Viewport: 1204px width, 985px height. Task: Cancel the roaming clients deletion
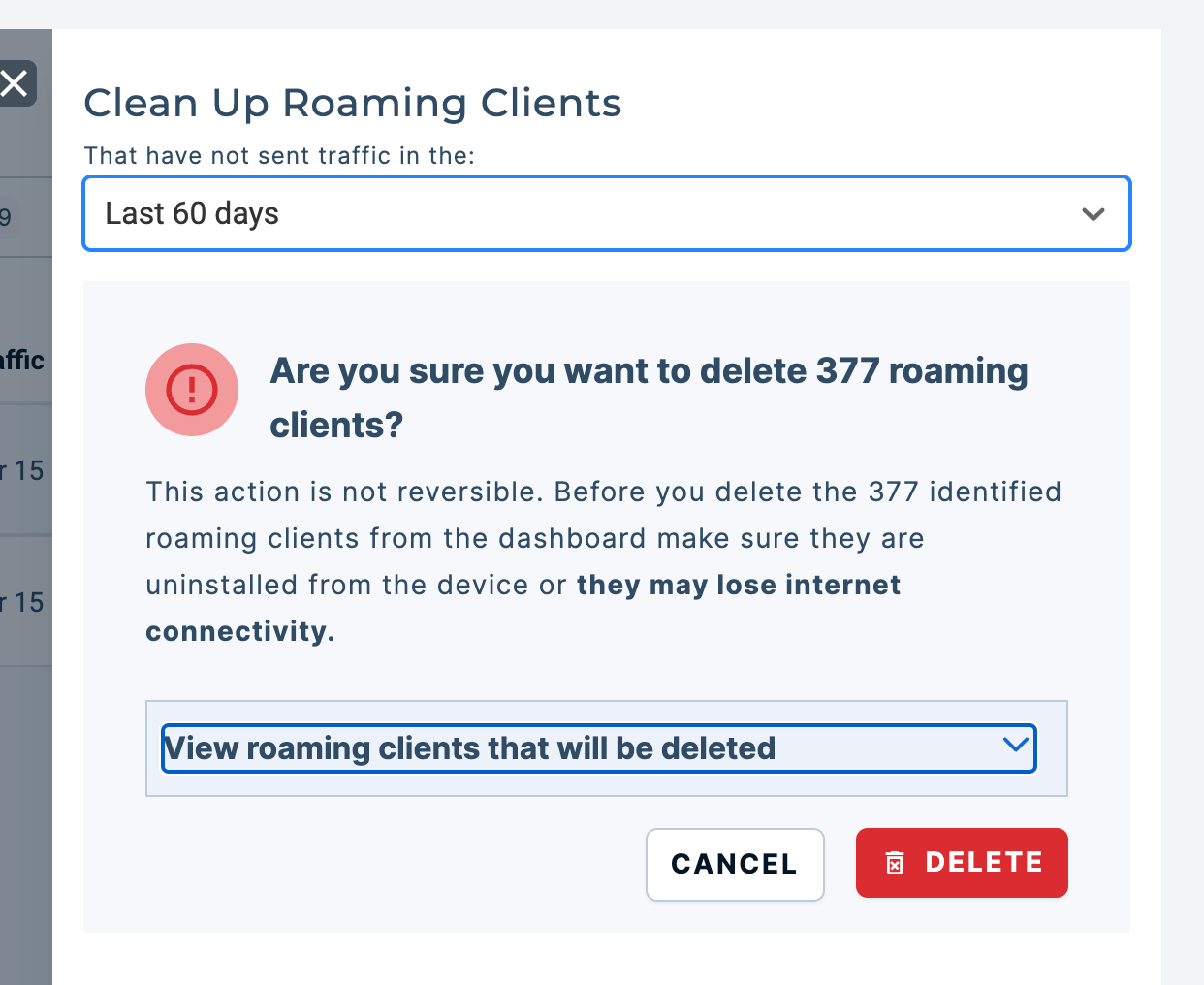pos(735,864)
